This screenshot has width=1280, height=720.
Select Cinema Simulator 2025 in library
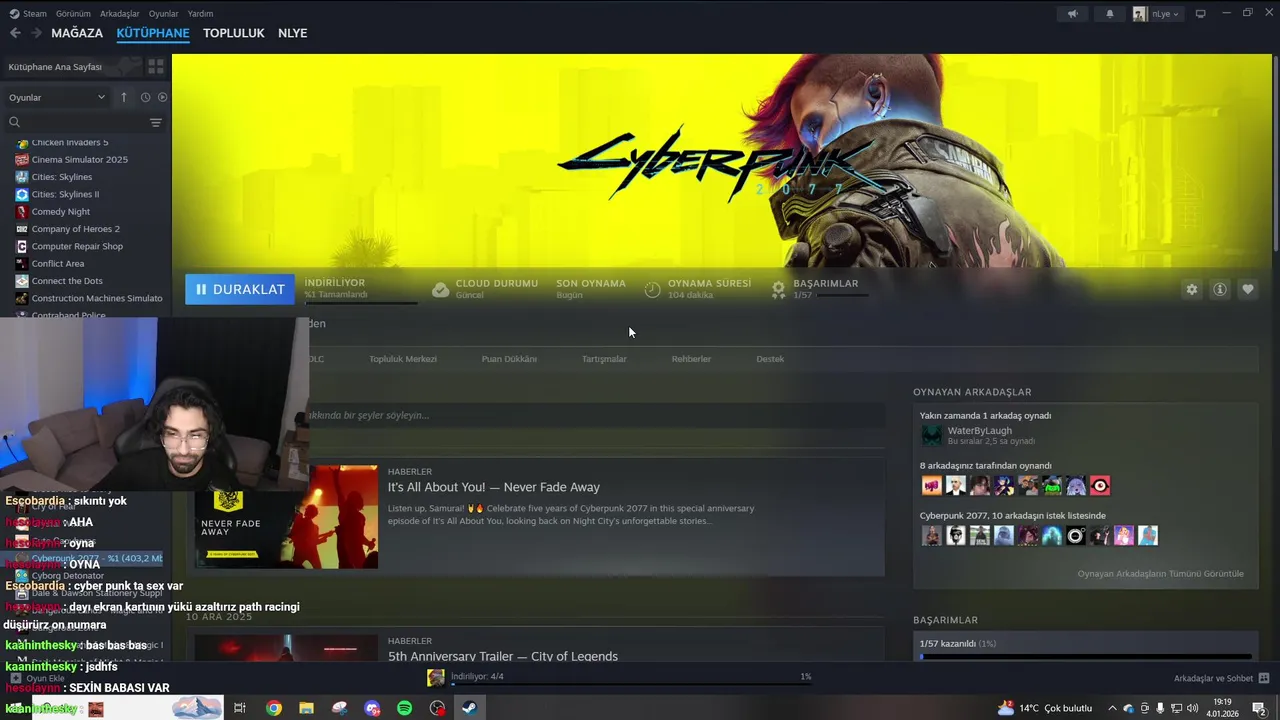point(79,160)
